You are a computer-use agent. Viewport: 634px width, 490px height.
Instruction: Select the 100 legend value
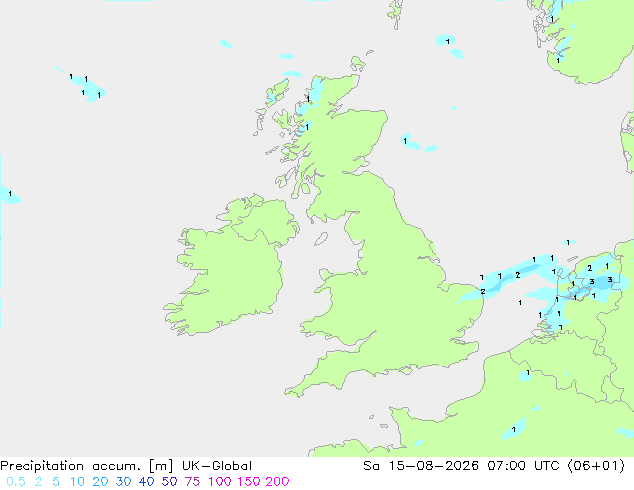point(220,482)
